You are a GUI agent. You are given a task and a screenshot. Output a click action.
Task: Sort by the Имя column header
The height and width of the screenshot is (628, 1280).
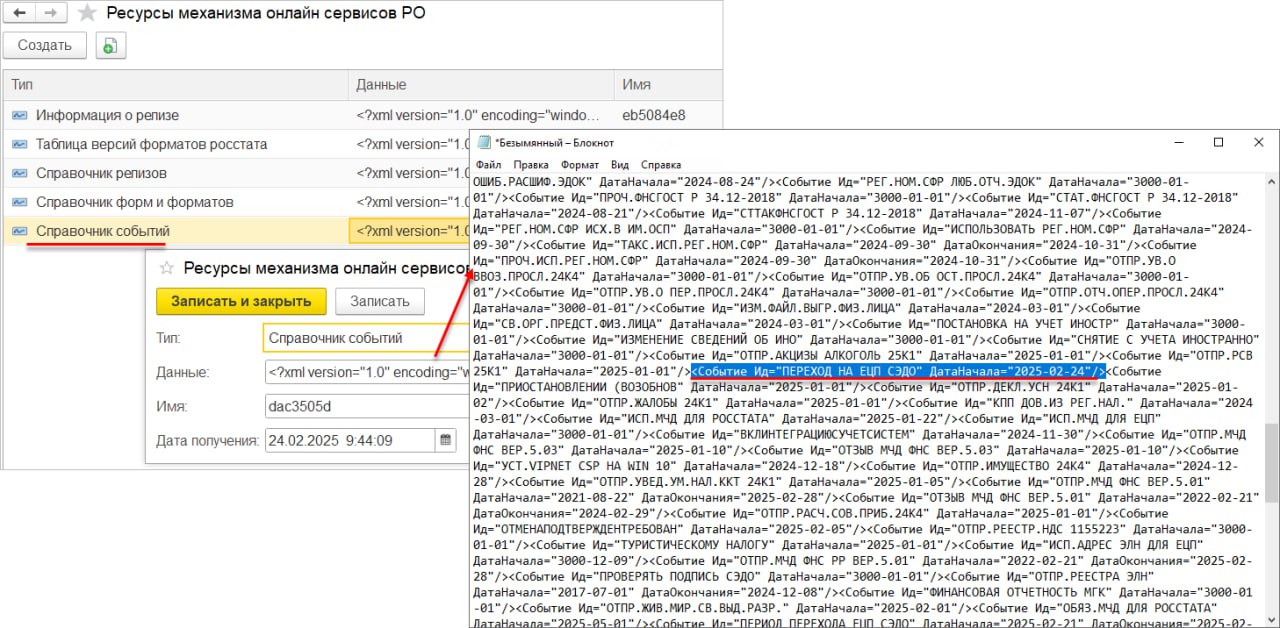(x=668, y=85)
